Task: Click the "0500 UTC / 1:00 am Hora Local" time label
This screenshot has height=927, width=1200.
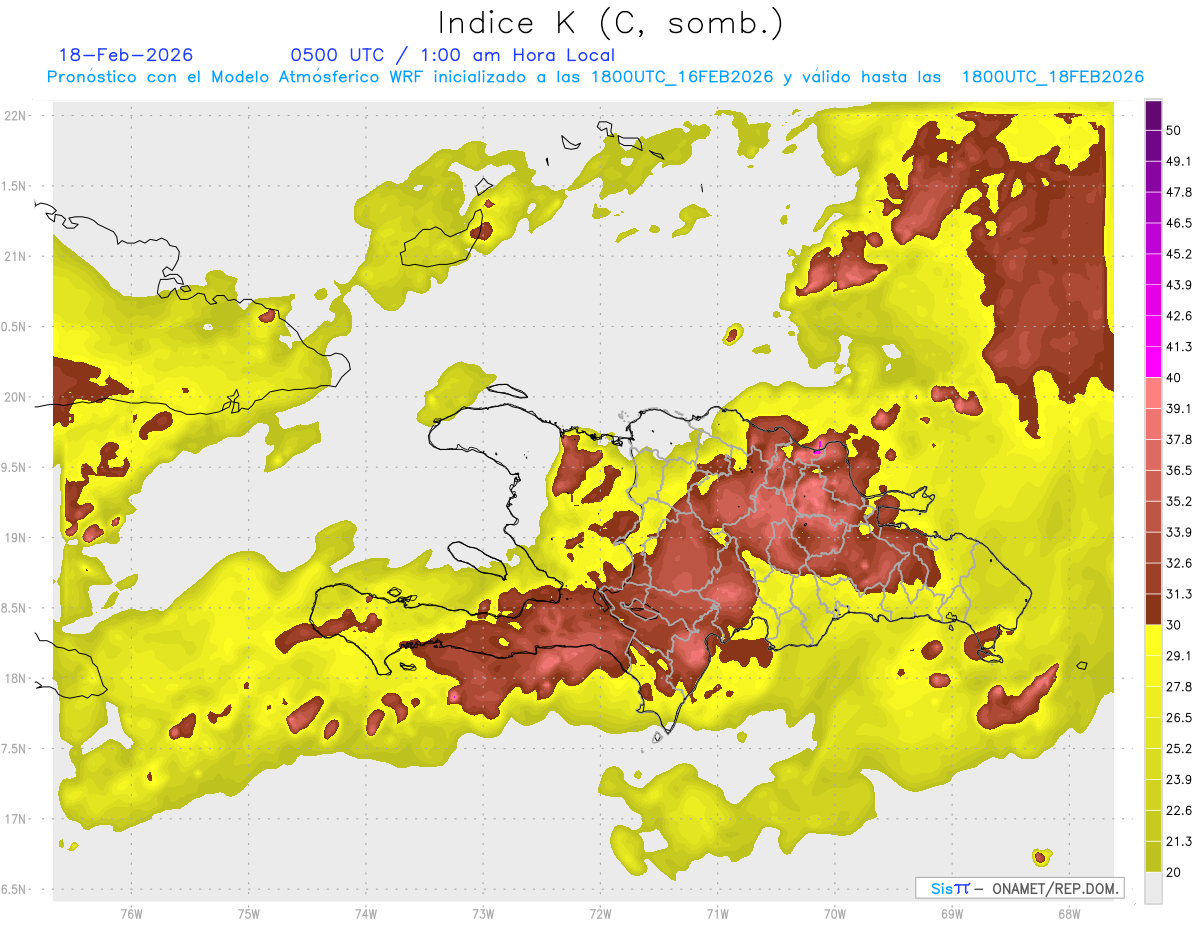Action: point(452,55)
